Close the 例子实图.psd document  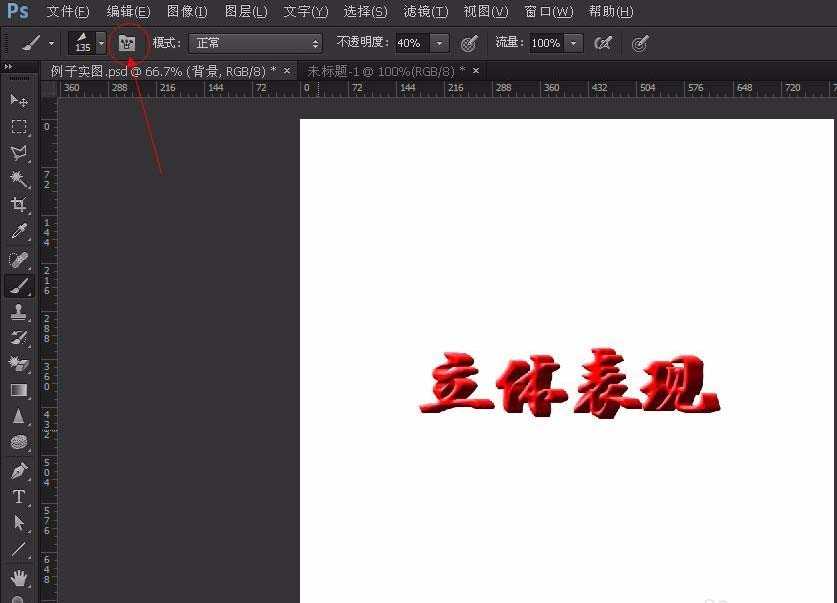(x=286, y=70)
